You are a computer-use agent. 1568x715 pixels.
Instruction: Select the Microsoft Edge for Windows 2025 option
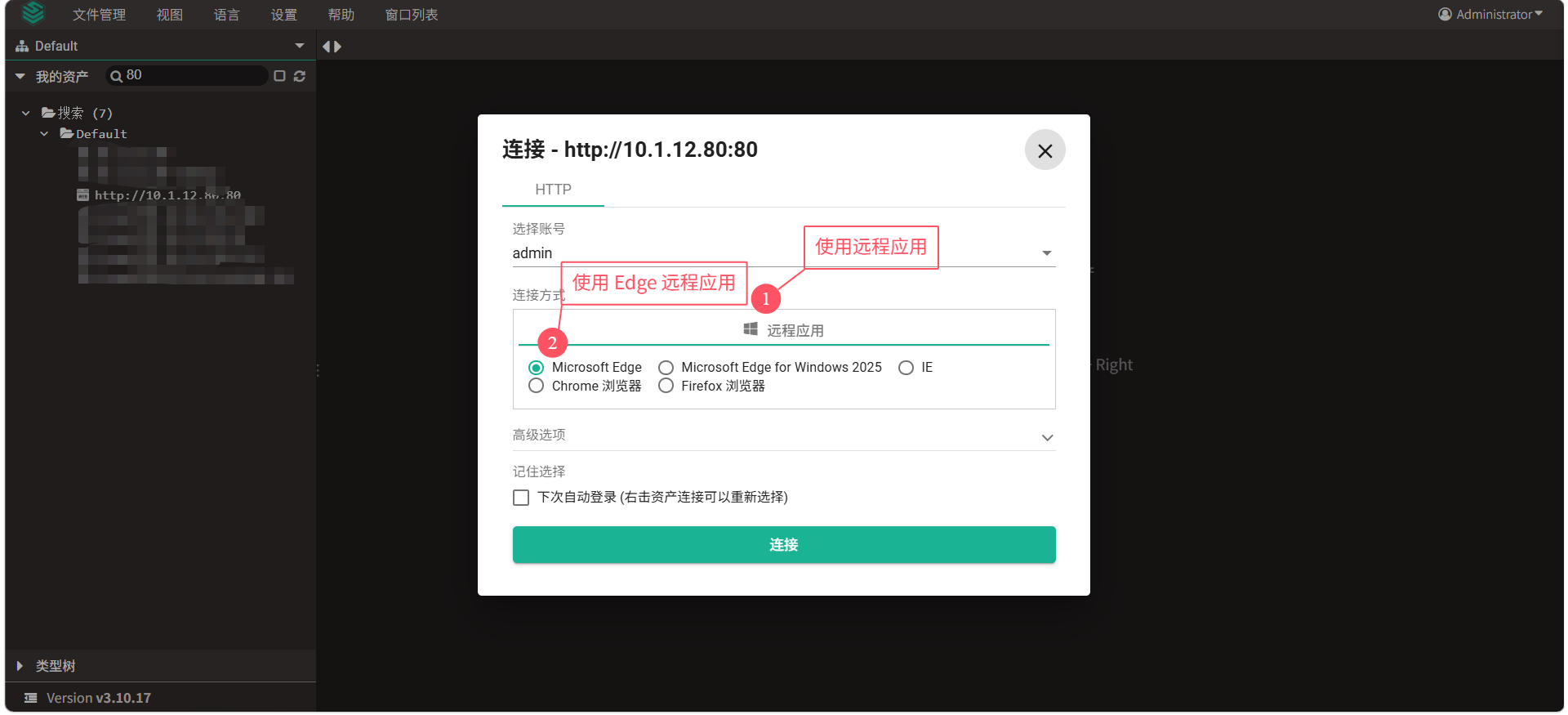coord(666,368)
